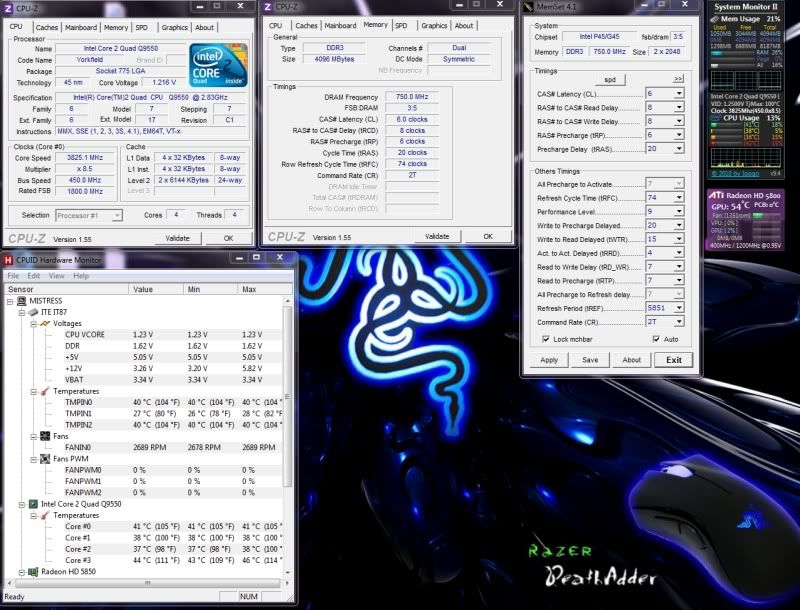Click the Exit button in MemSet
The width and height of the screenshot is (800, 610).
click(673, 360)
